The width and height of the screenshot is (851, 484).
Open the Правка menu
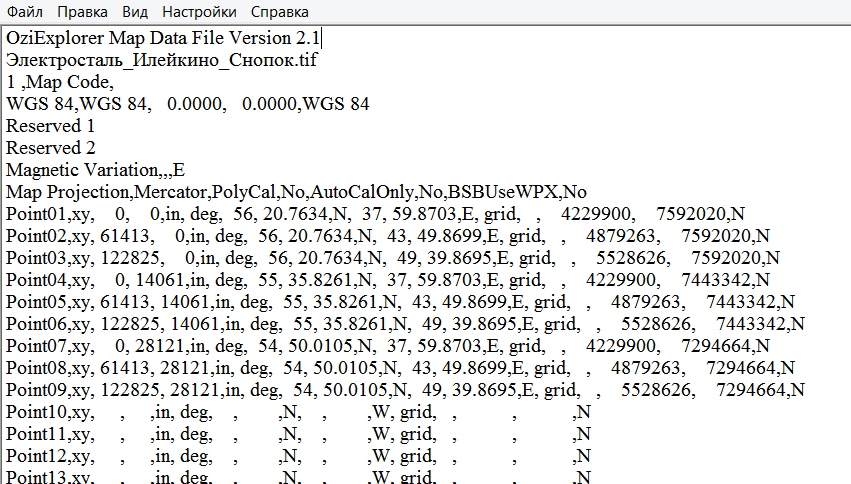[x=82, y=12]
